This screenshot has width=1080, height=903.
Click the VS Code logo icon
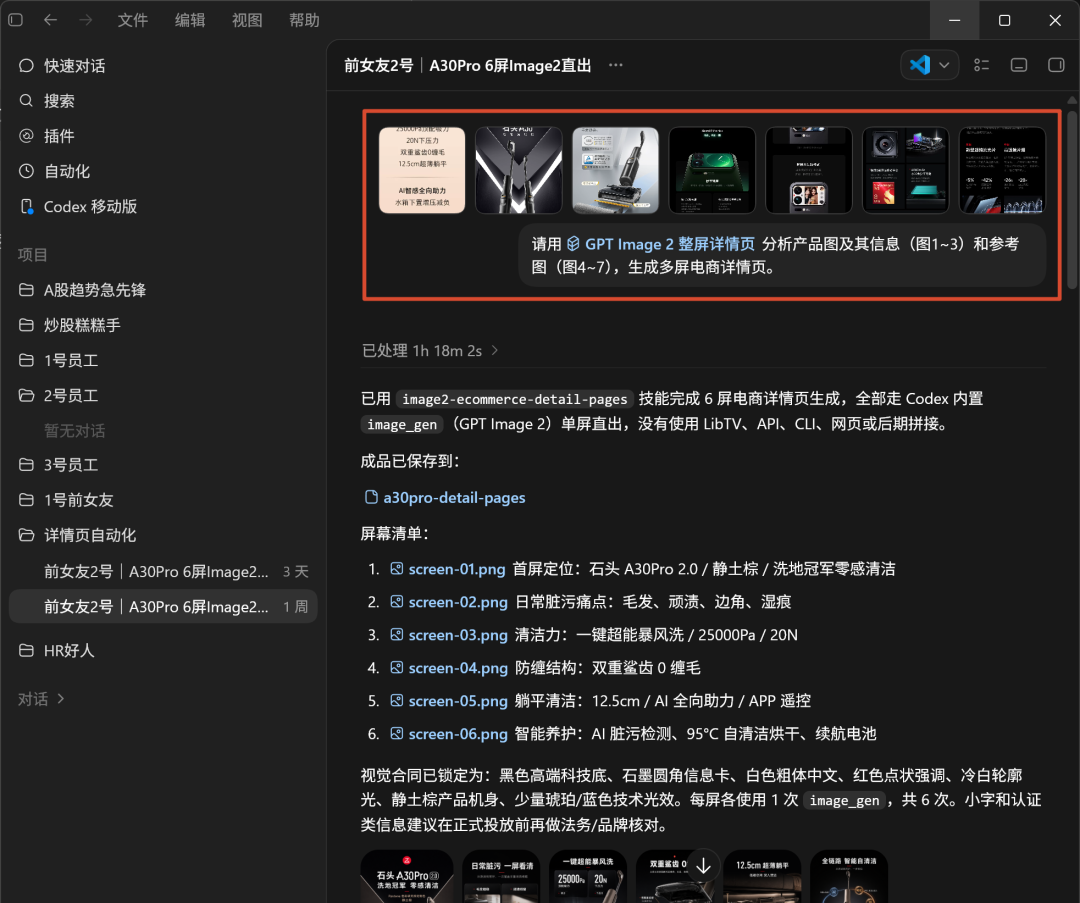point(920,65)
